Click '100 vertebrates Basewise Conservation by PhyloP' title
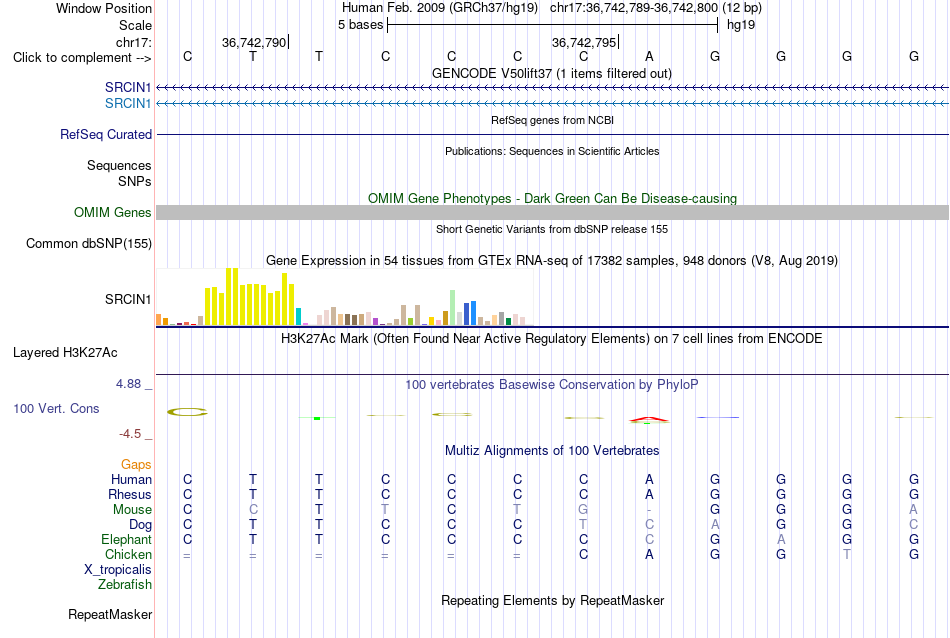 (552, 384)
